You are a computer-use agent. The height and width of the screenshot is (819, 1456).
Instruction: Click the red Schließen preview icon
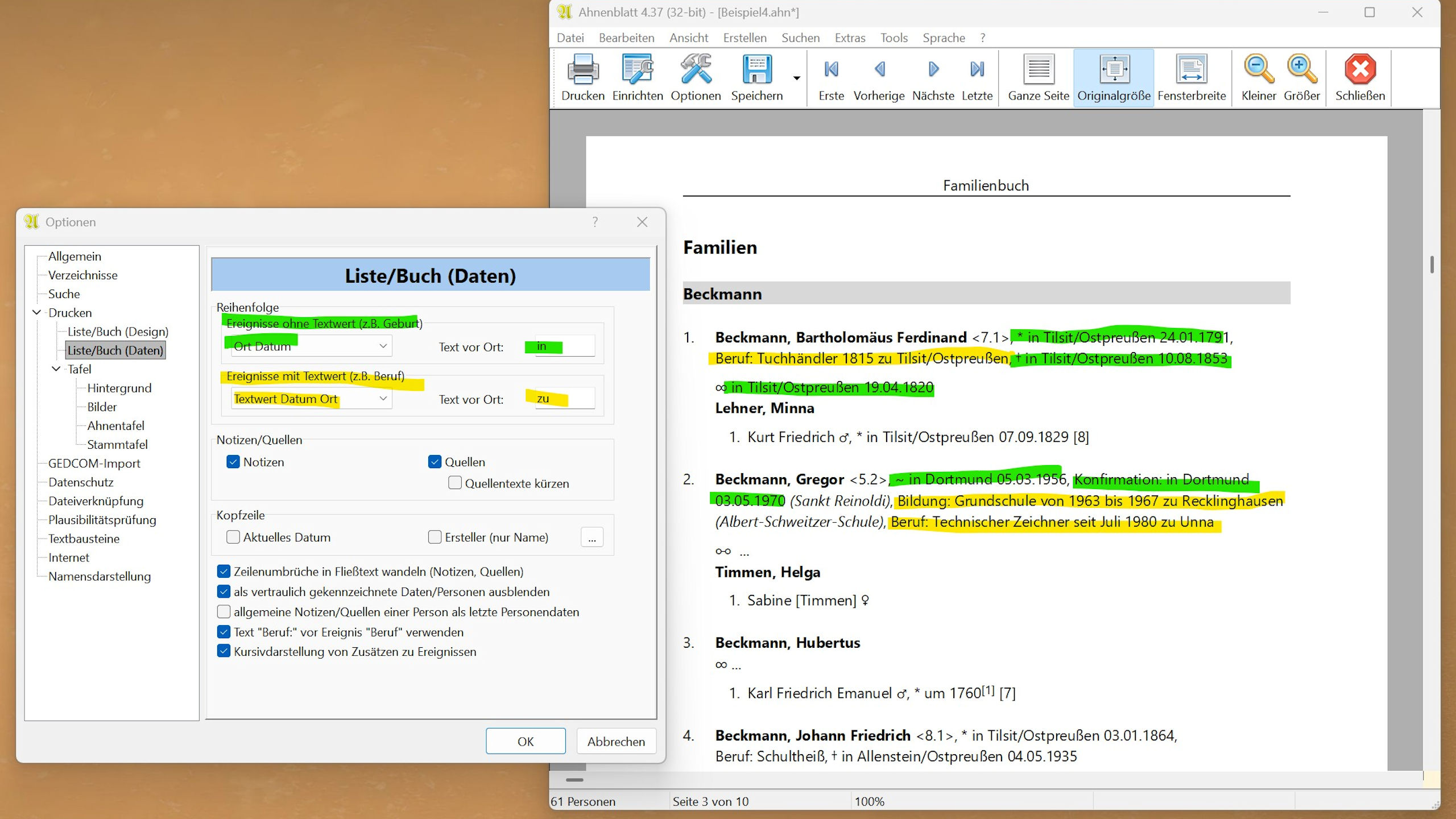(1360, 70)
